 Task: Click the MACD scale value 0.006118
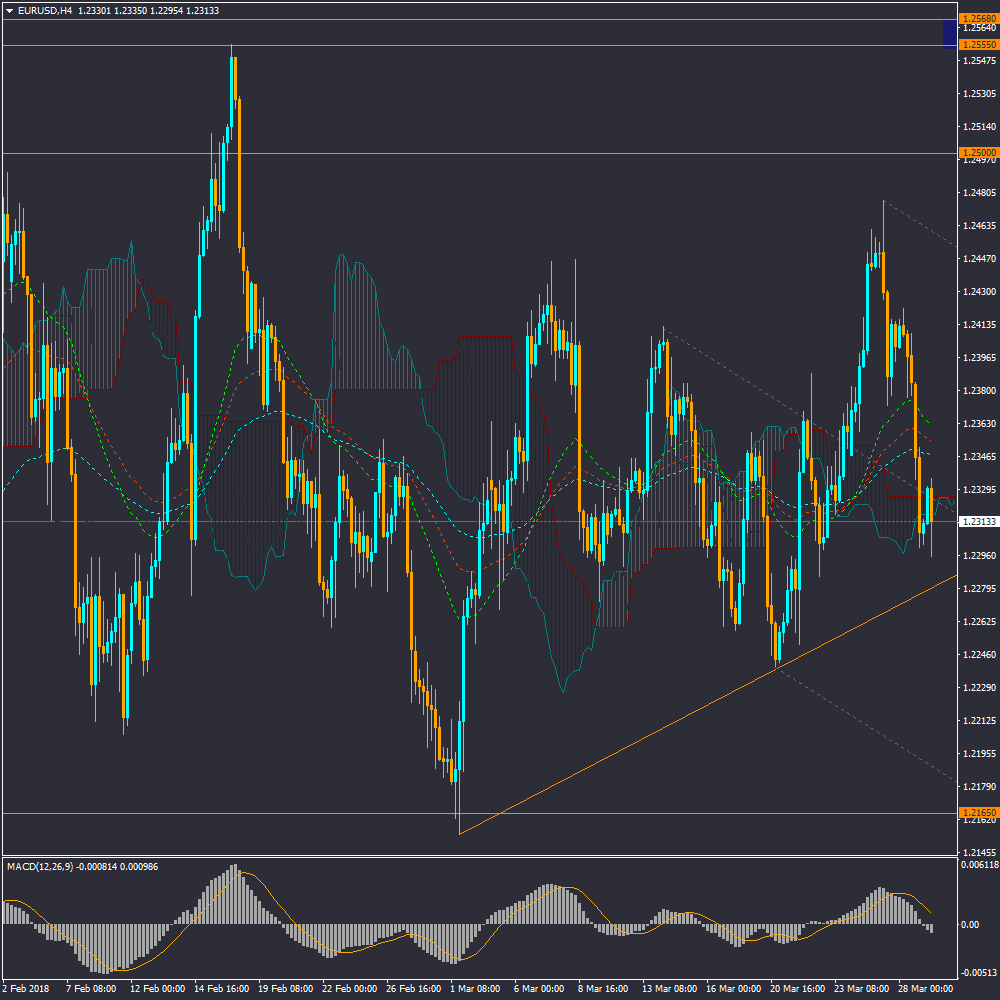point(979,863)
